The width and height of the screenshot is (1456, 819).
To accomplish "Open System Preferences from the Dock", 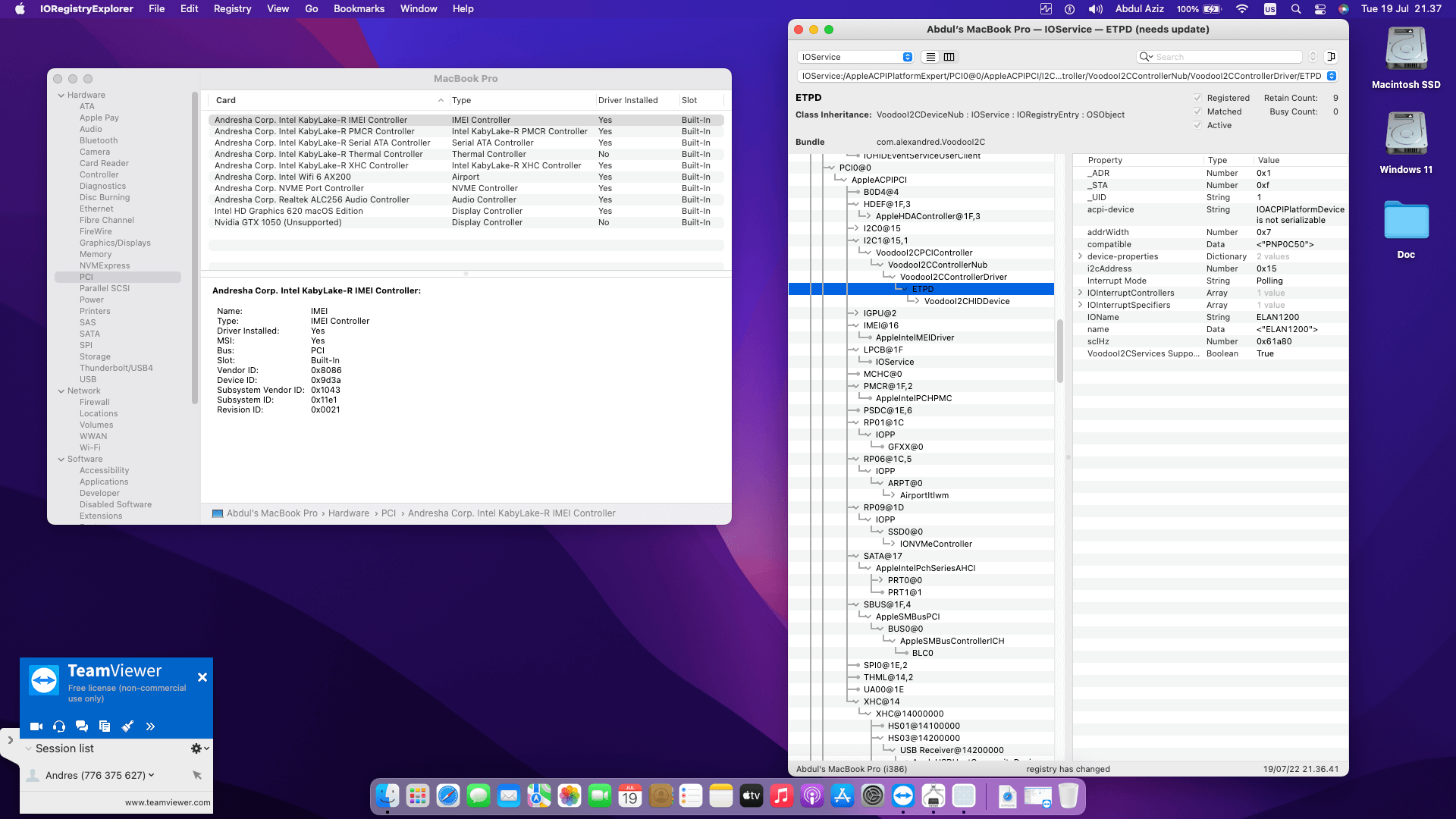I will 873,795.
